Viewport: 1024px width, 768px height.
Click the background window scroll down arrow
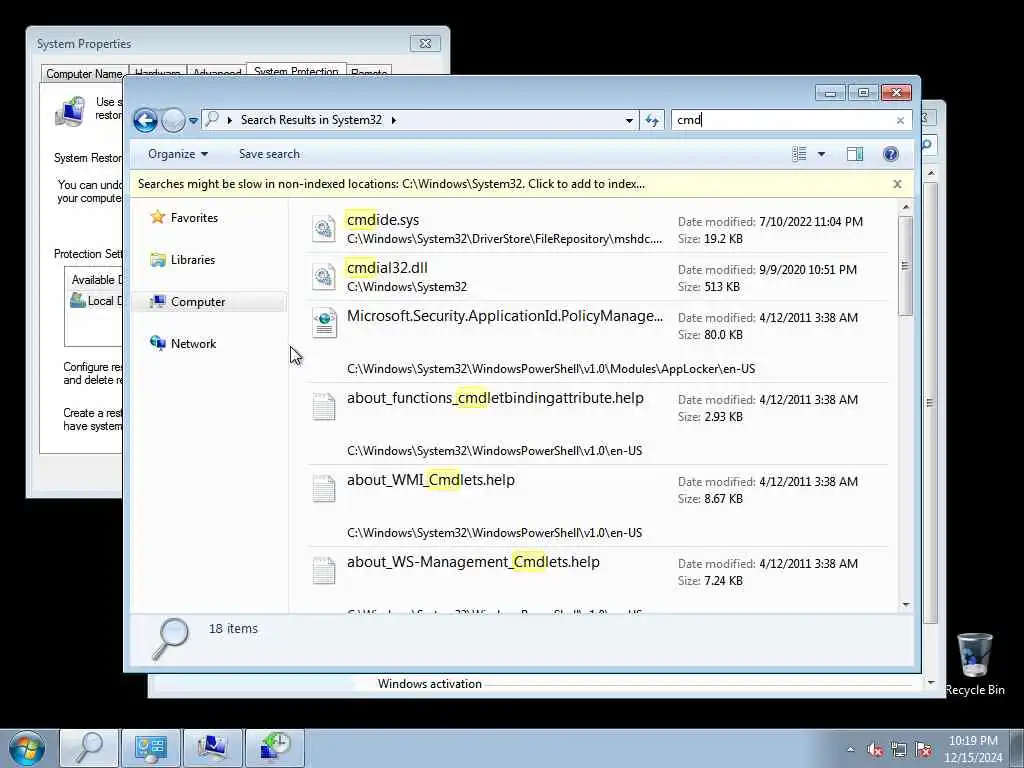tap(931, 683)
